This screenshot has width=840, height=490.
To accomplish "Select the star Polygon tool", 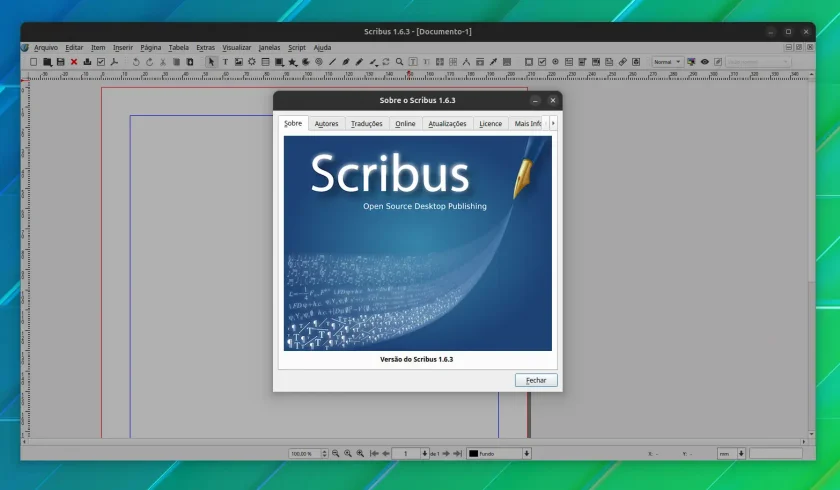I will [x=292, y=62].
